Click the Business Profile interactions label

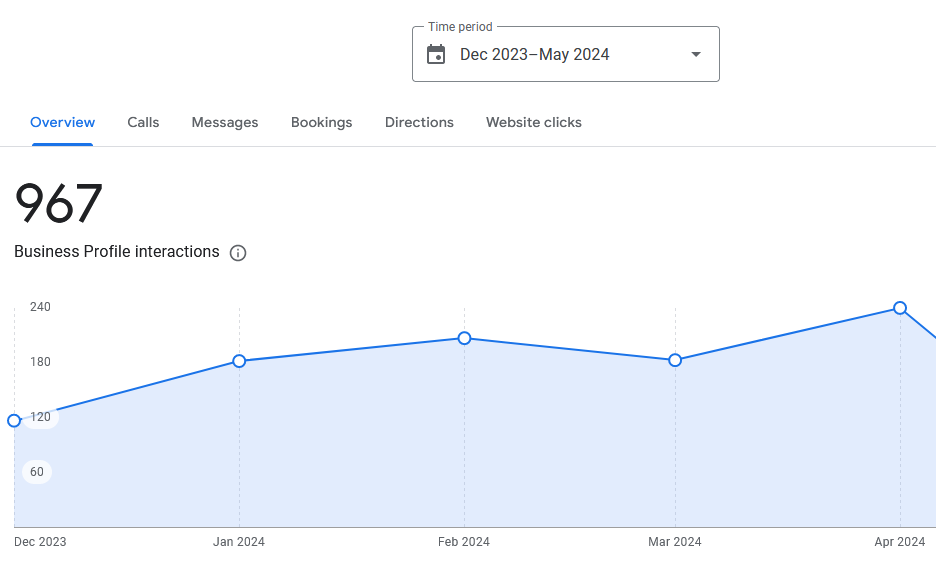point(116,252)
